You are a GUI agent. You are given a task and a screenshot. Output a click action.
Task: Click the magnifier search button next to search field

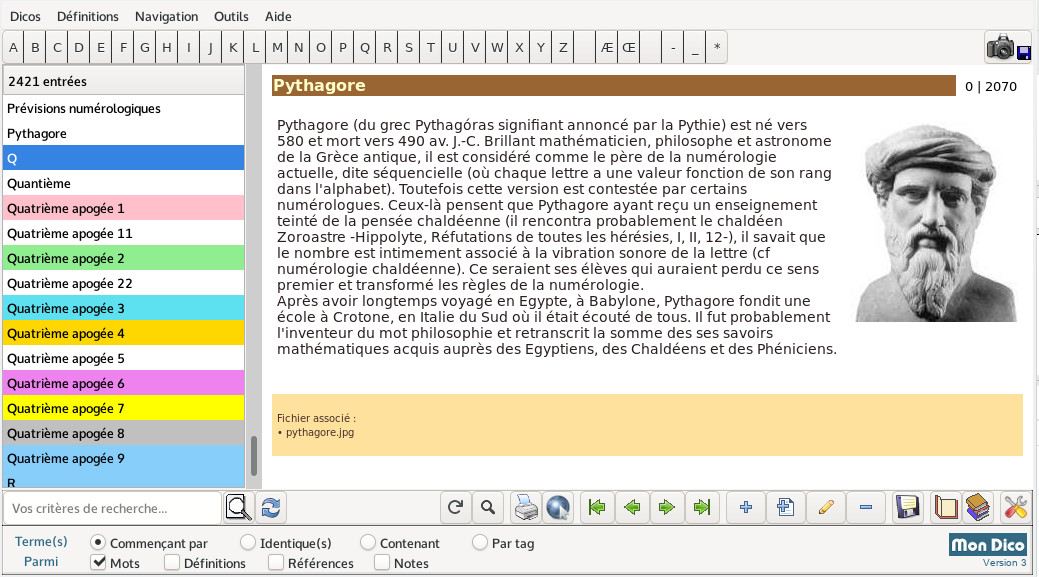[x=239, y=508]
